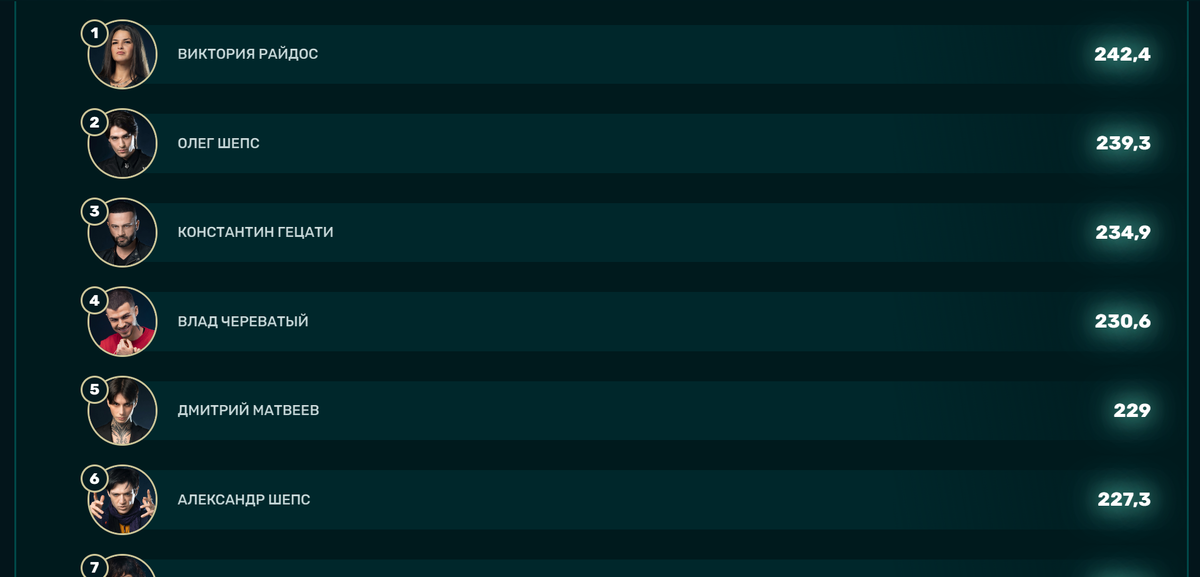
Task: Click the score 242,4
Action: coord(1122,54)
